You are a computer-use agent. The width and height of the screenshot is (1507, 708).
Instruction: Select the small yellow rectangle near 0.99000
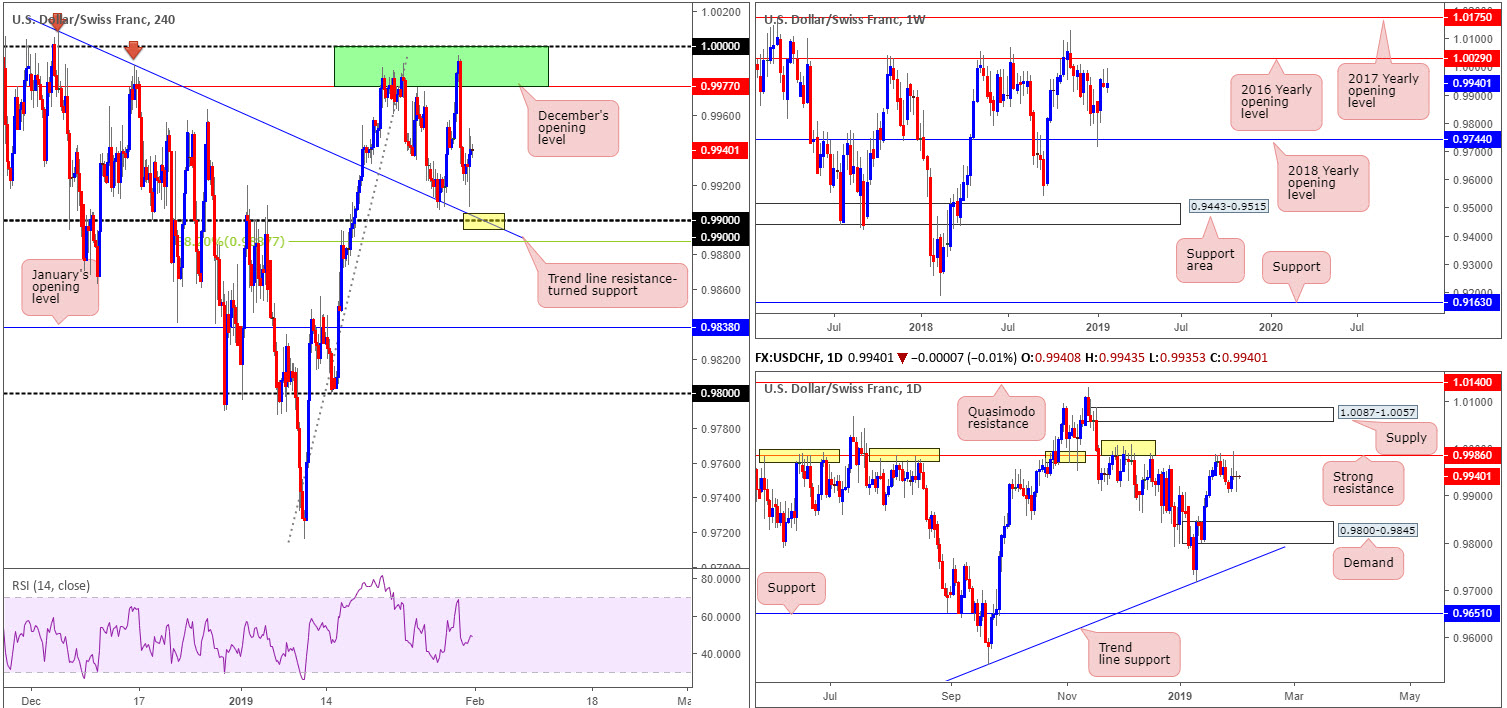[484, 220]
